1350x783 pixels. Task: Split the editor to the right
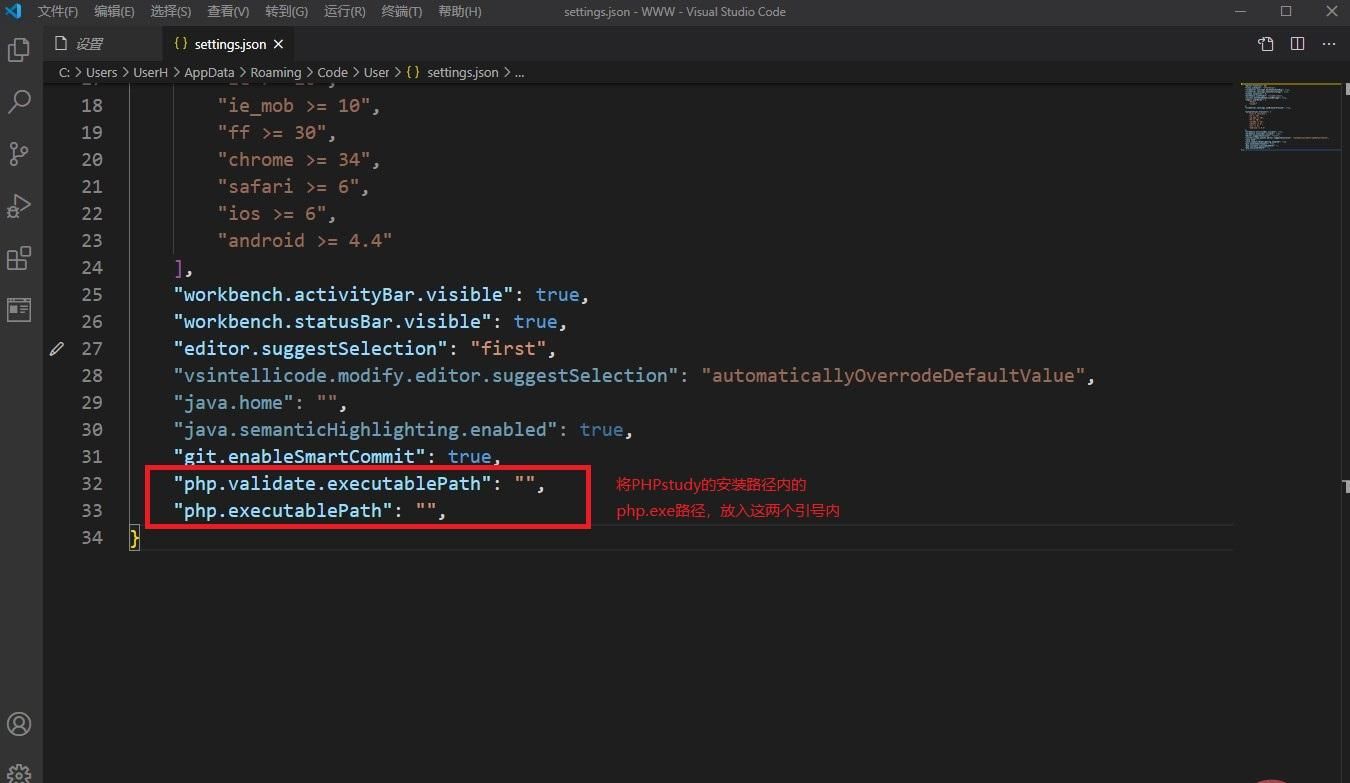coord(1297,44)
